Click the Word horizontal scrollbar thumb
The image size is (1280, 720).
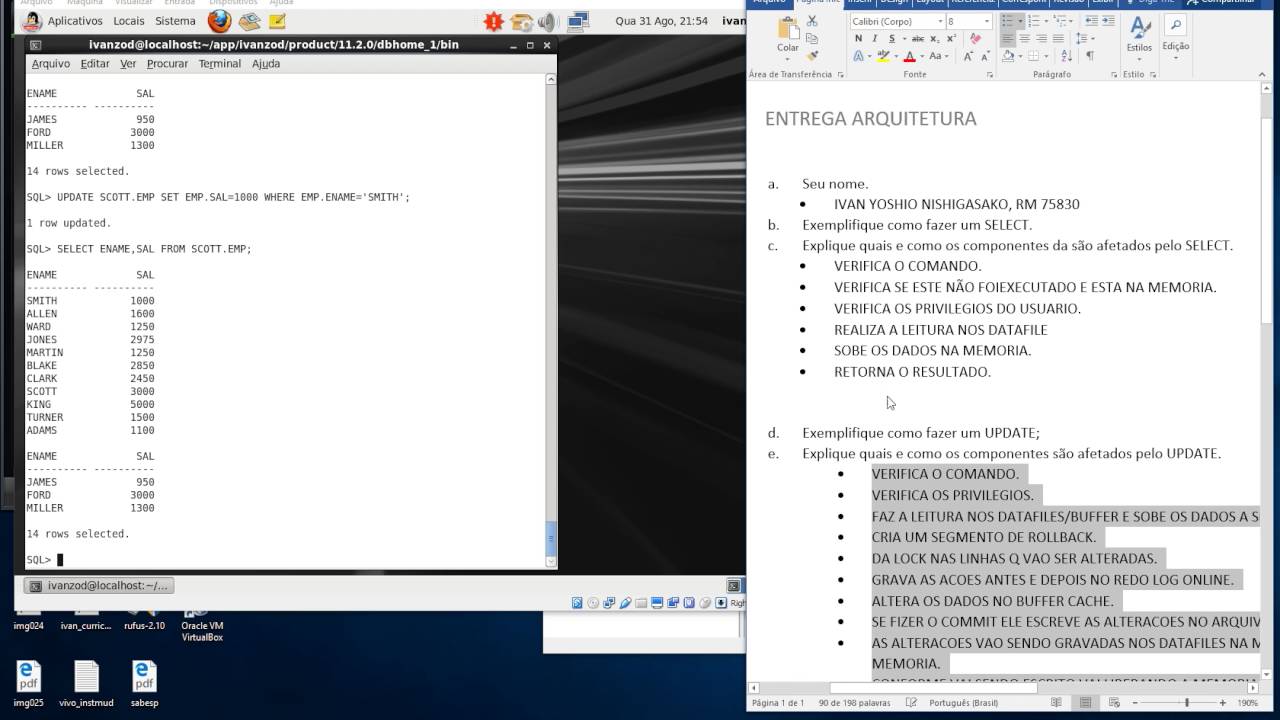[x=933, y=687]
